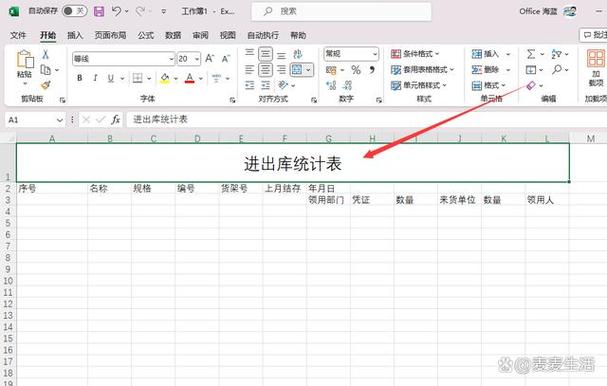
Task: Click the Percent Style icon
Action: tap(356, 70)
